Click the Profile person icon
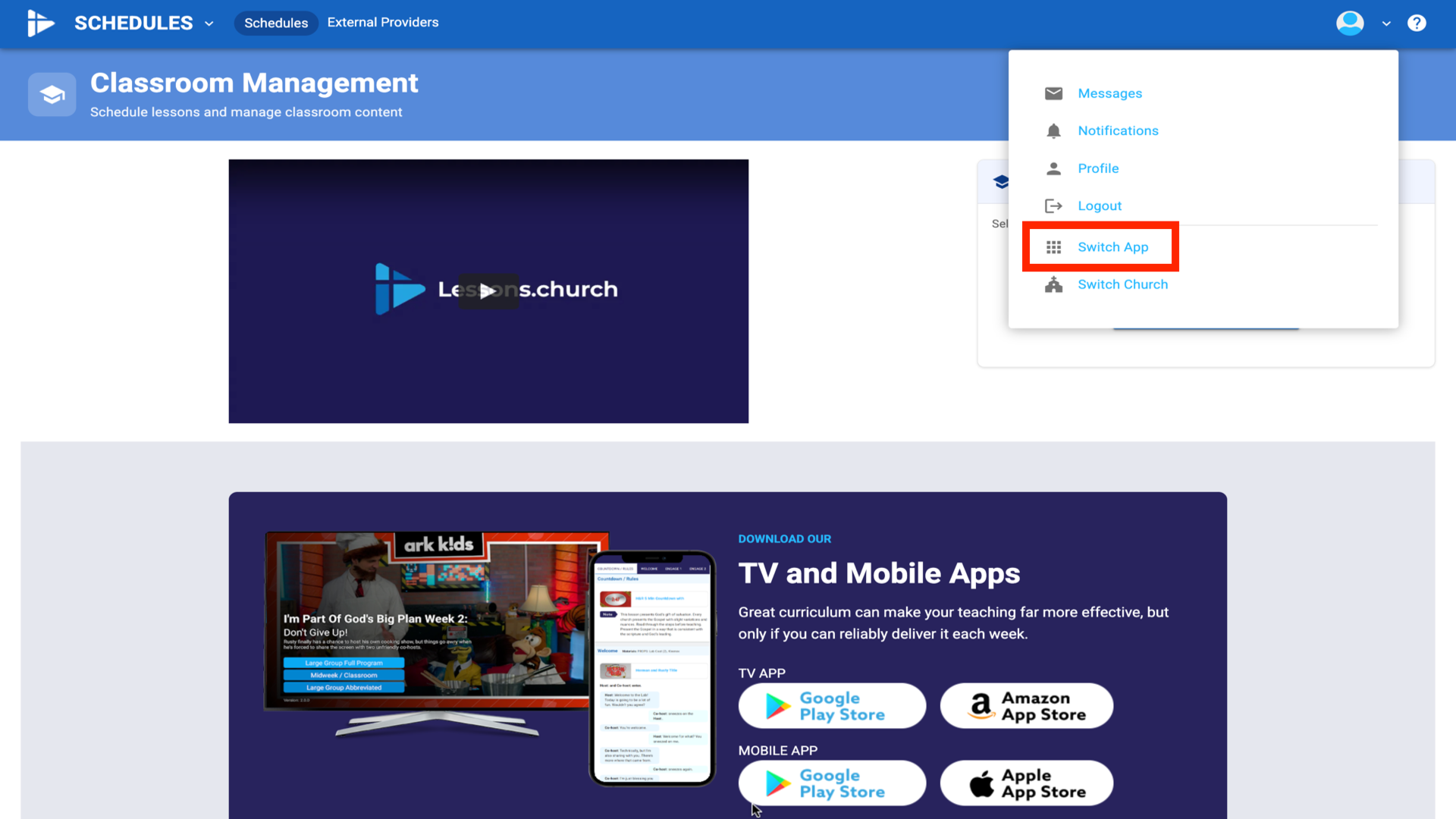 (x=1053, y=168)
